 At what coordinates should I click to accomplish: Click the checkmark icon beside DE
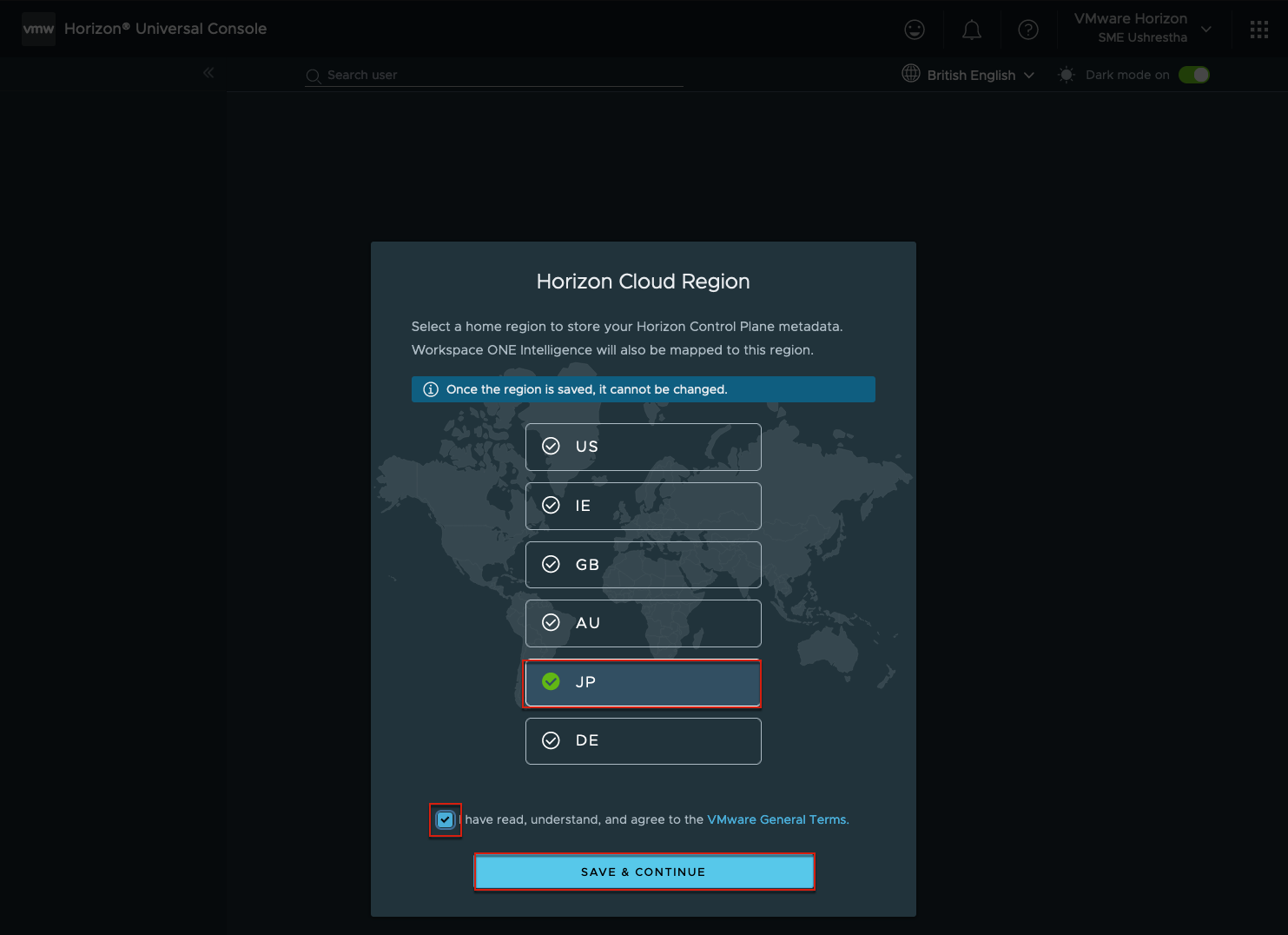coord(551,740)
